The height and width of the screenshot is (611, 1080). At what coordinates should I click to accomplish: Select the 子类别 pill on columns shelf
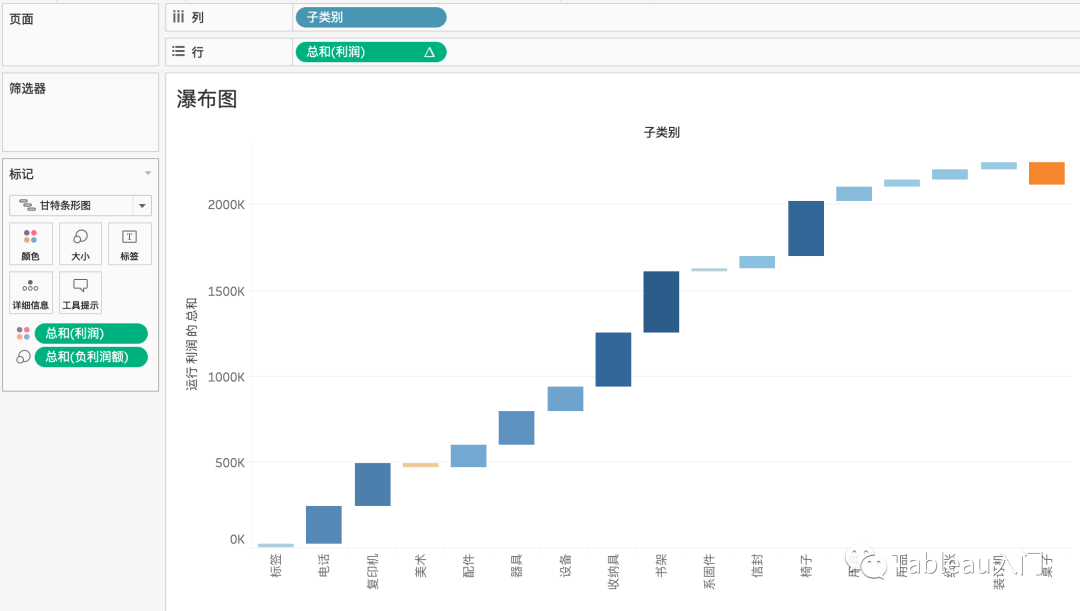[371, 17]
